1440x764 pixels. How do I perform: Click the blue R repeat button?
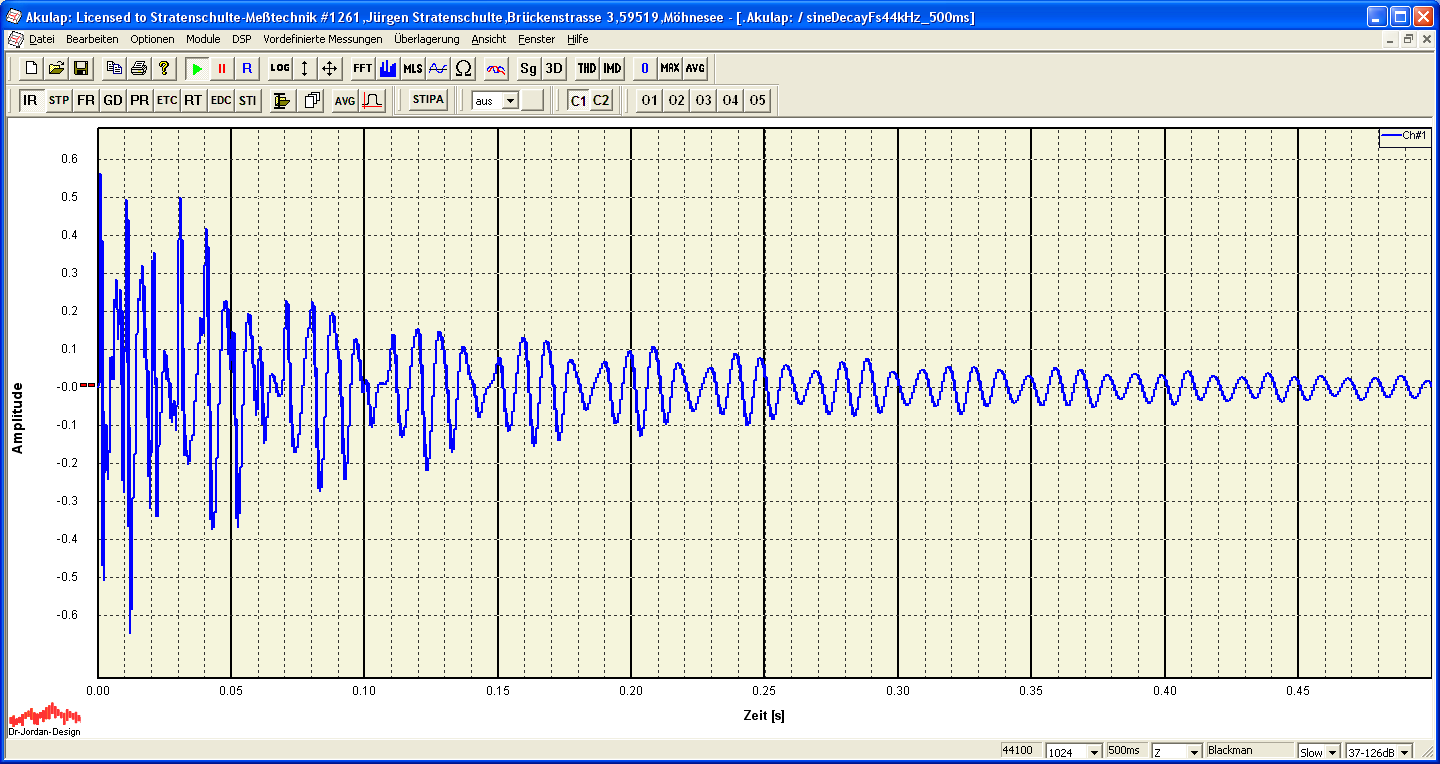pyautogui.click(x=247, y=69)
